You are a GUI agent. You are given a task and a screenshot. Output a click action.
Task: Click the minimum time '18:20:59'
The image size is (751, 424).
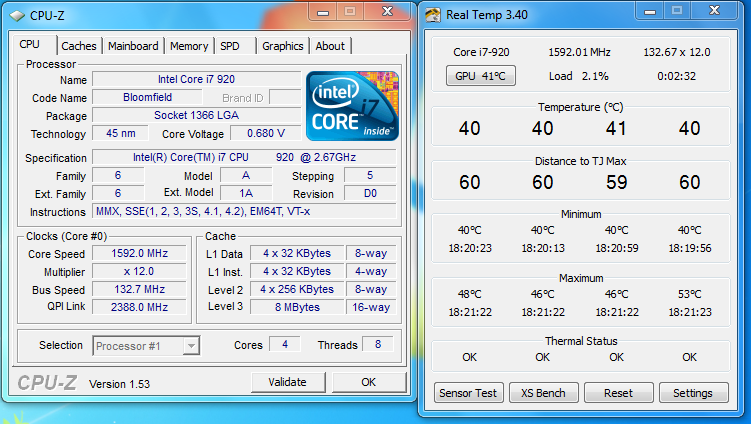[x=617, y=248]
